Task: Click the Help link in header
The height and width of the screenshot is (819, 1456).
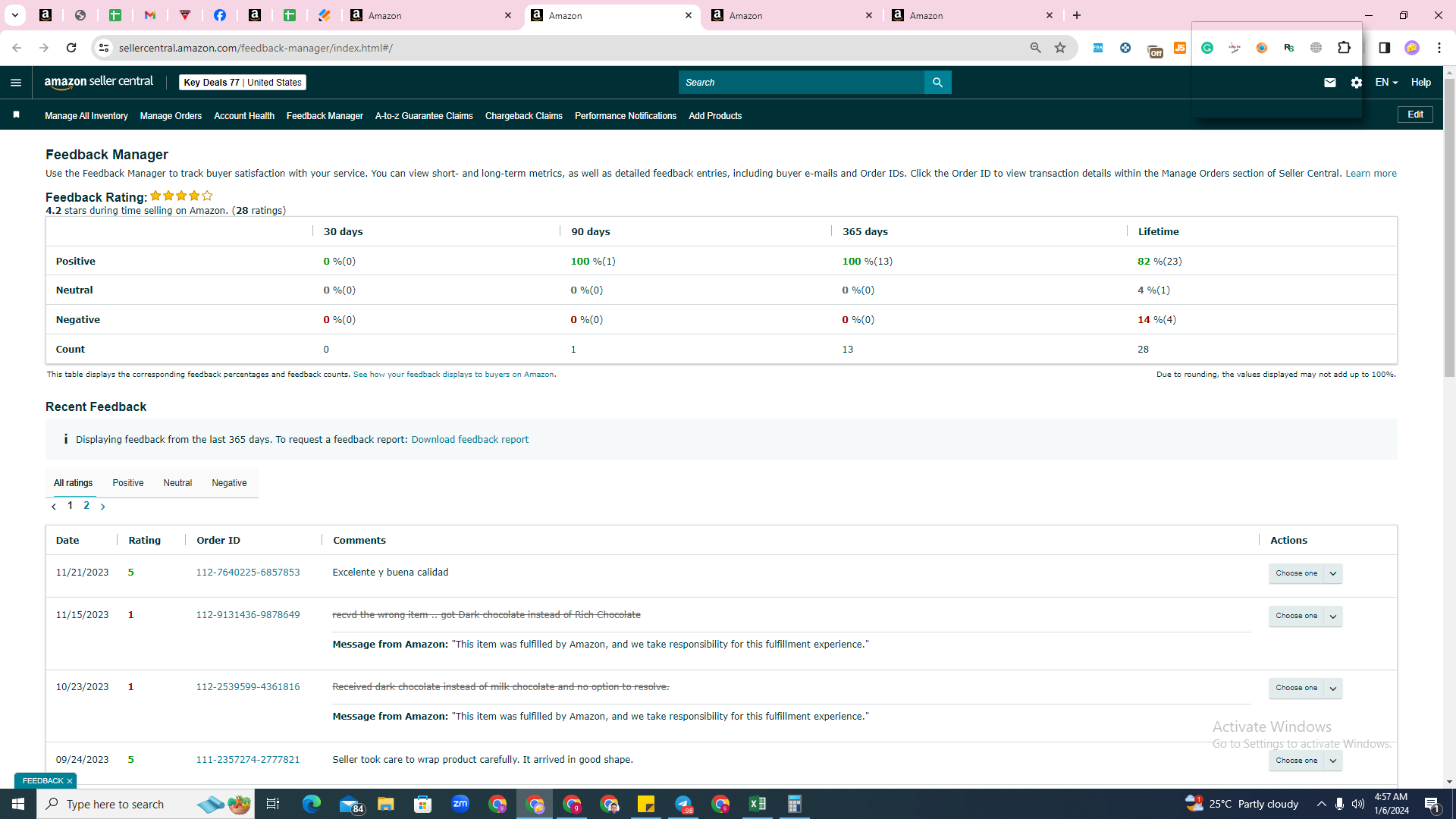Action: [x=1421, y=83]
